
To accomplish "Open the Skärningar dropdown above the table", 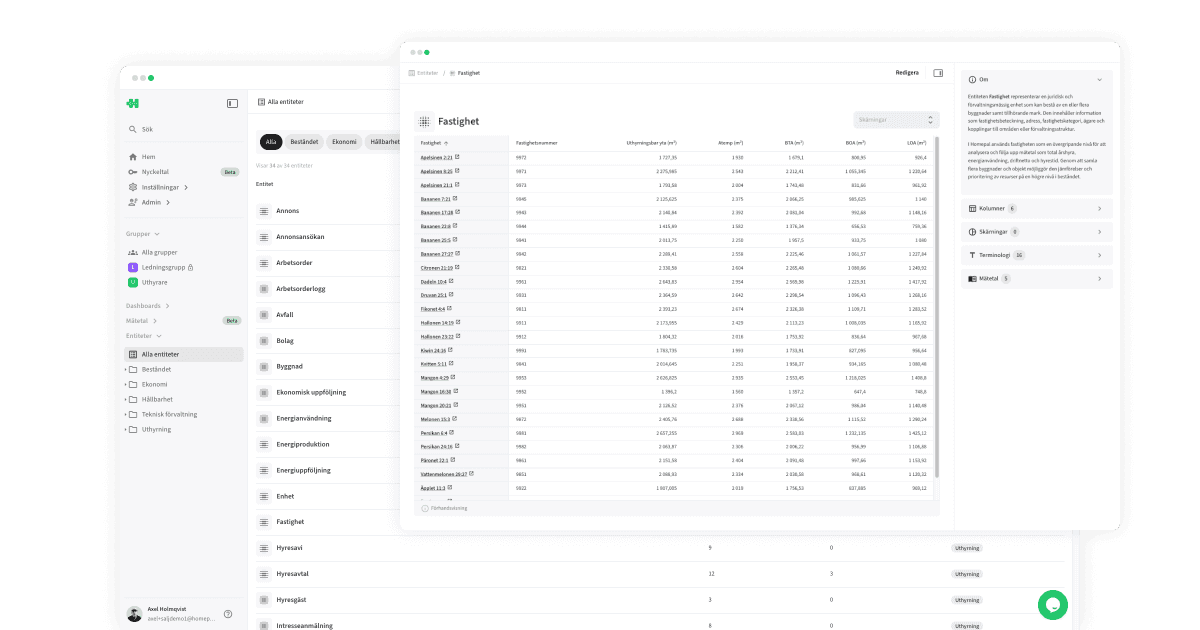I will 896,120.
